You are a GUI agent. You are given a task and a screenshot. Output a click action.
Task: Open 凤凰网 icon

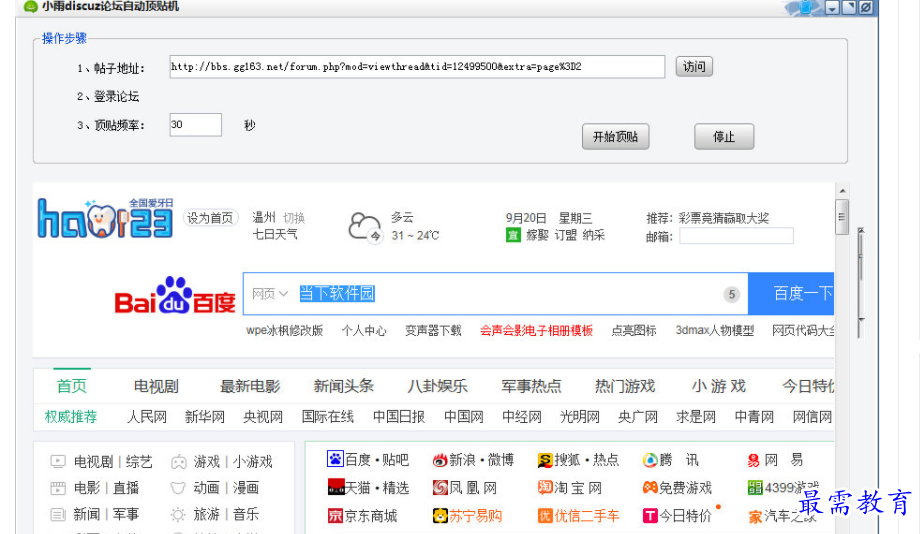[440, 488]
